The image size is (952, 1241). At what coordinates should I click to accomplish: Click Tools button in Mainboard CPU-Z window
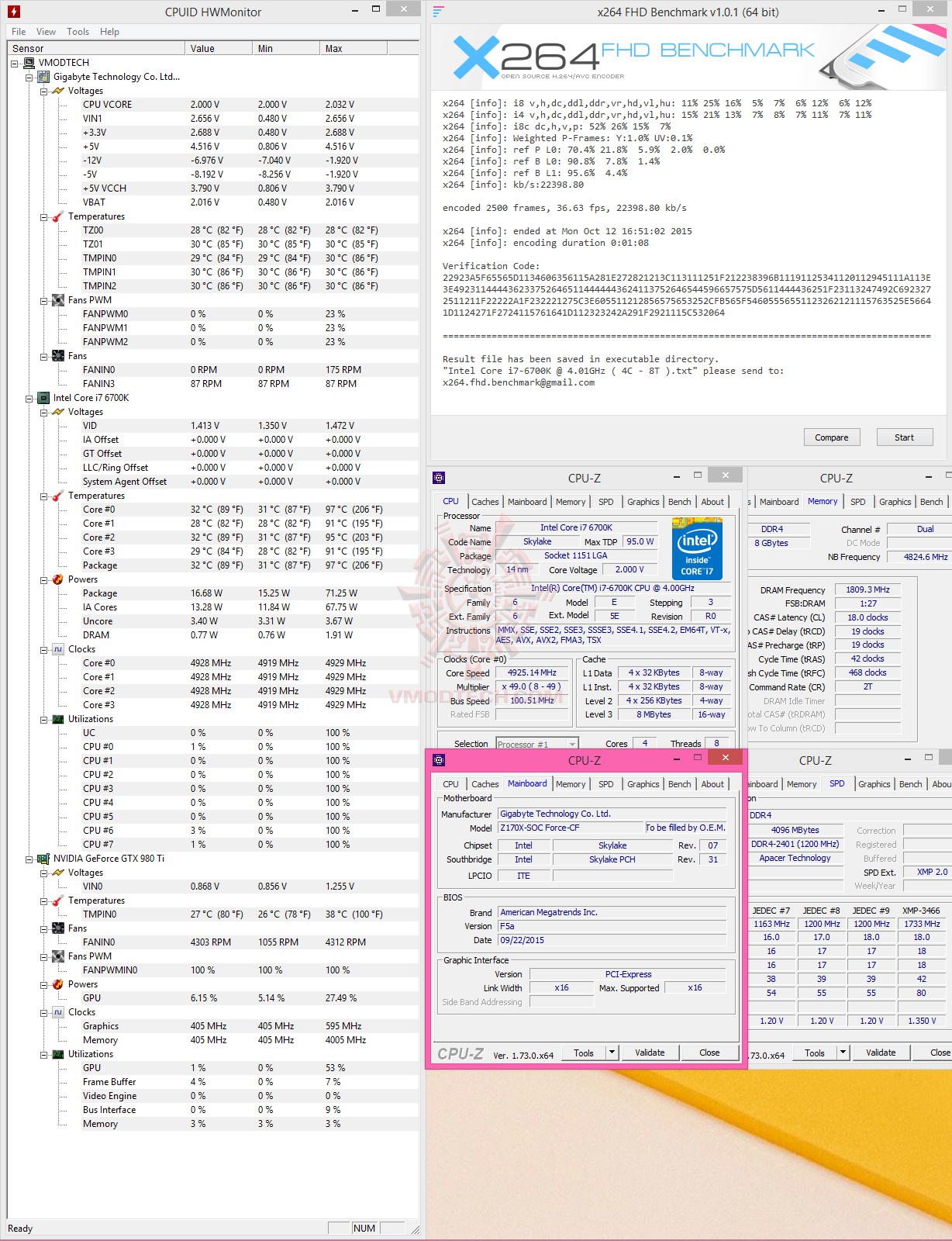point(584,1053)
